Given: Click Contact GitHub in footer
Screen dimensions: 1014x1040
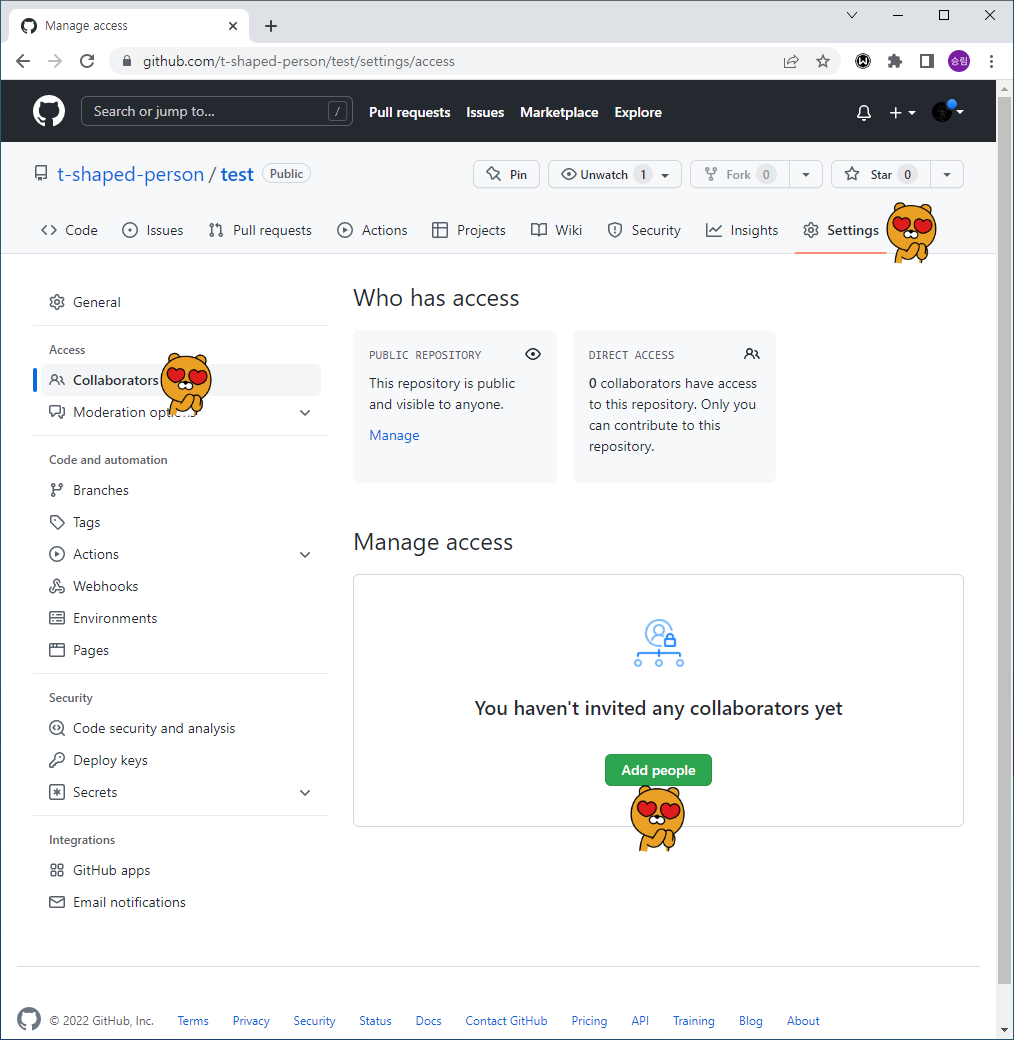Looking at the screenshot, I should tap(506, 1021).
